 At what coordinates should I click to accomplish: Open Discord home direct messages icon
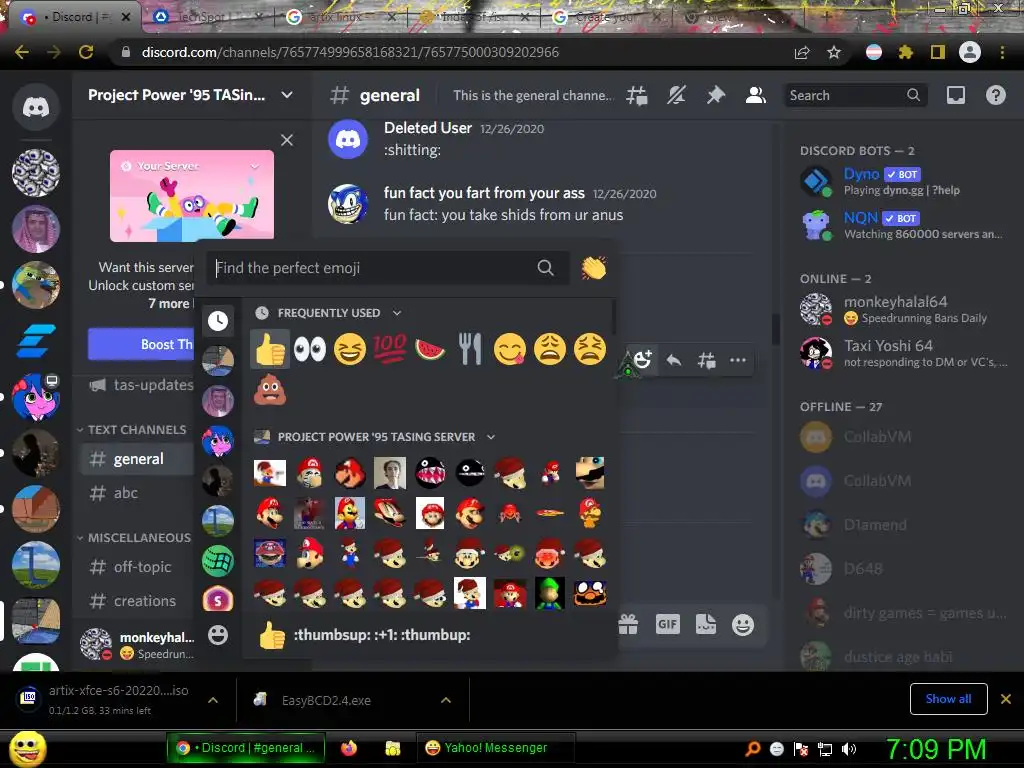(36, 106)
